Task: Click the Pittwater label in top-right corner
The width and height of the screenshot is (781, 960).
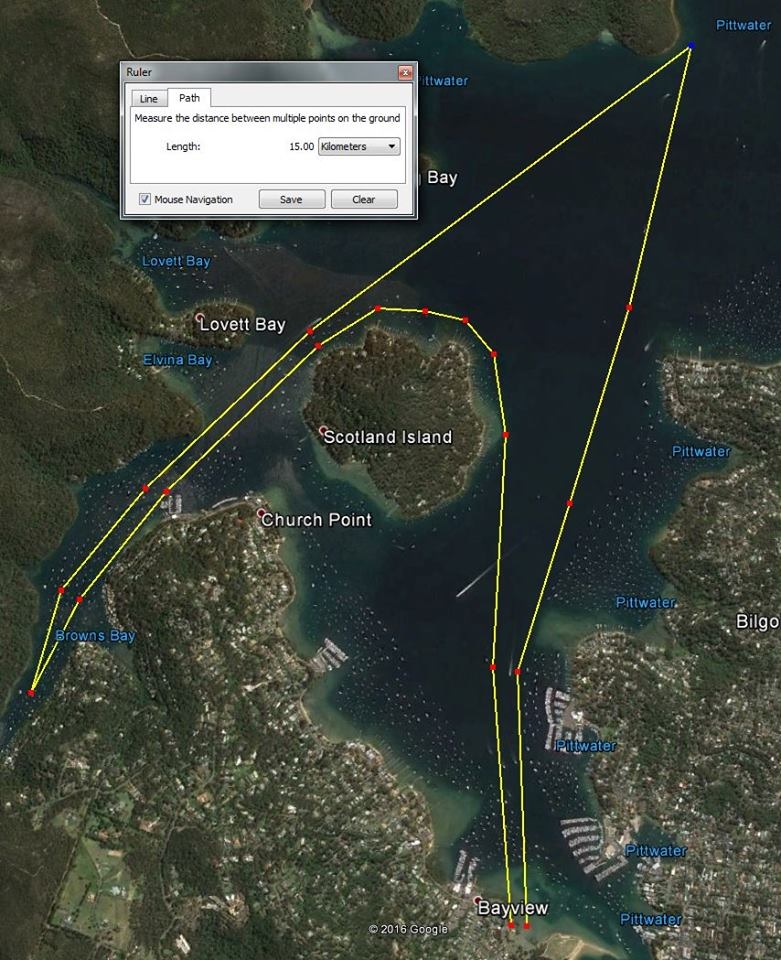Action: [x=744, y=25]
